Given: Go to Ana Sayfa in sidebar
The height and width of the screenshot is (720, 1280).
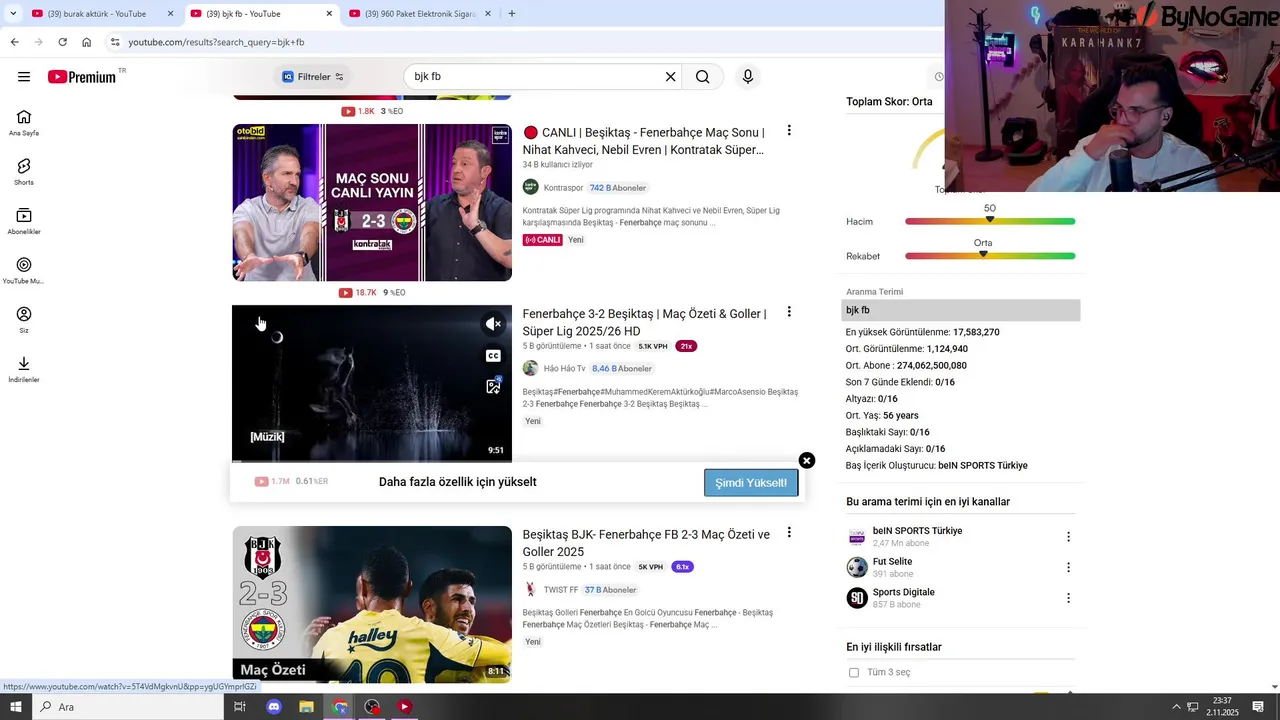Looking at the screenshot, I should (24, 123).
